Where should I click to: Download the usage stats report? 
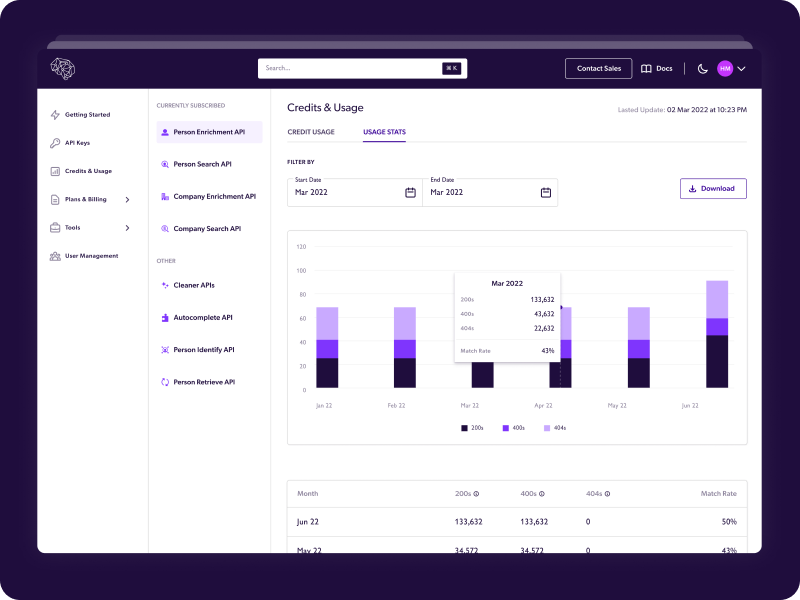pos(713,189)
